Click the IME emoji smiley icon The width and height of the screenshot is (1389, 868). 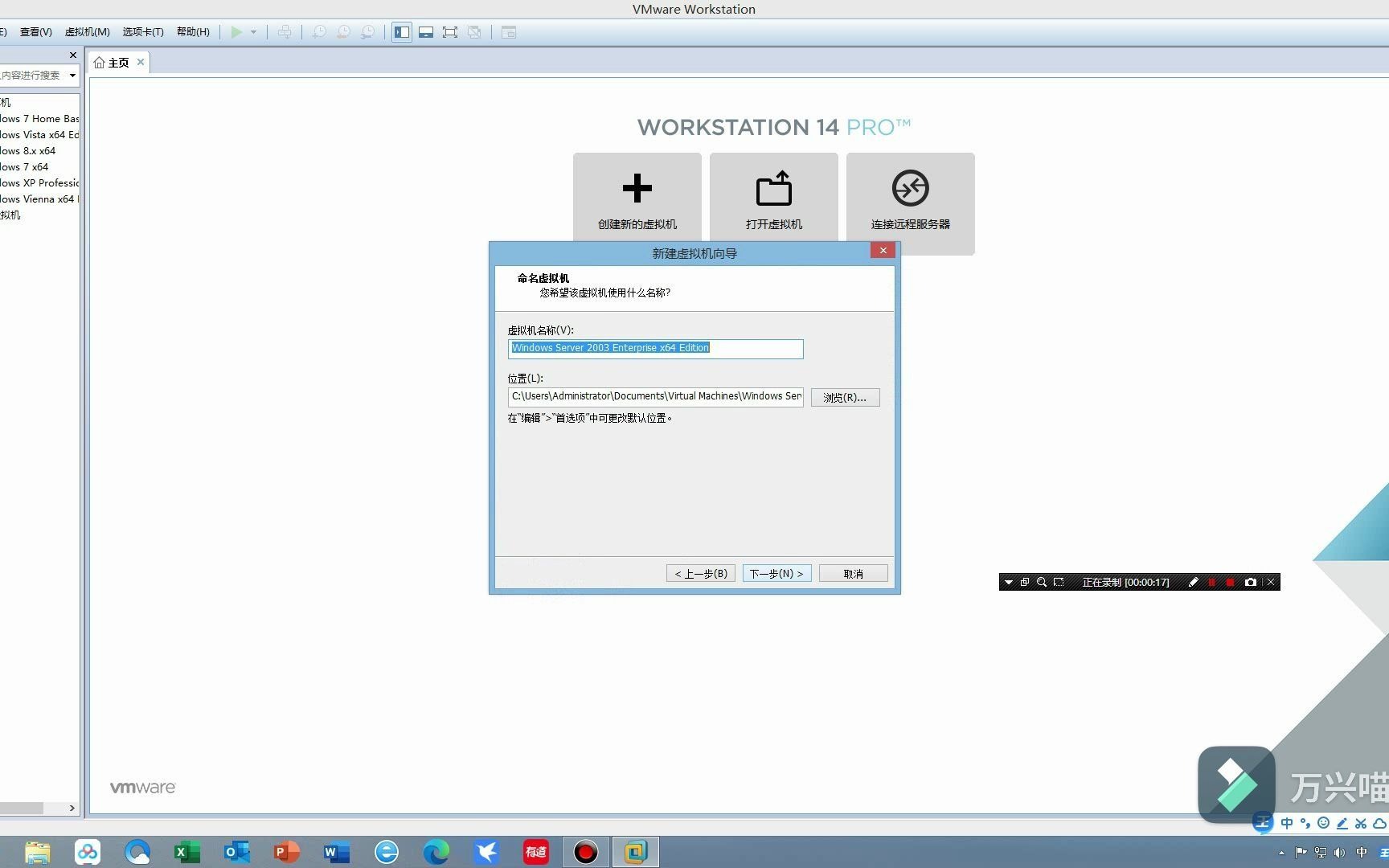[x=1323, y=823]
